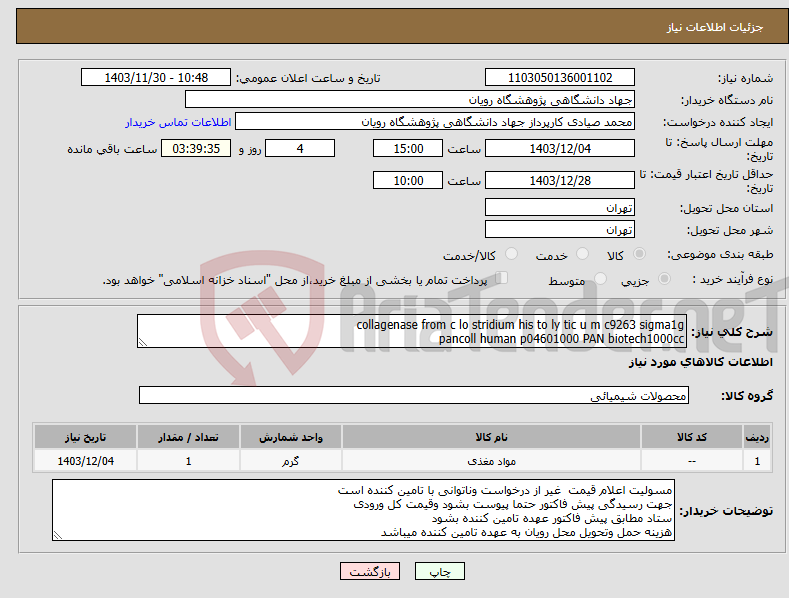Click the product name cell مواد مغذی

click(491, 461)
